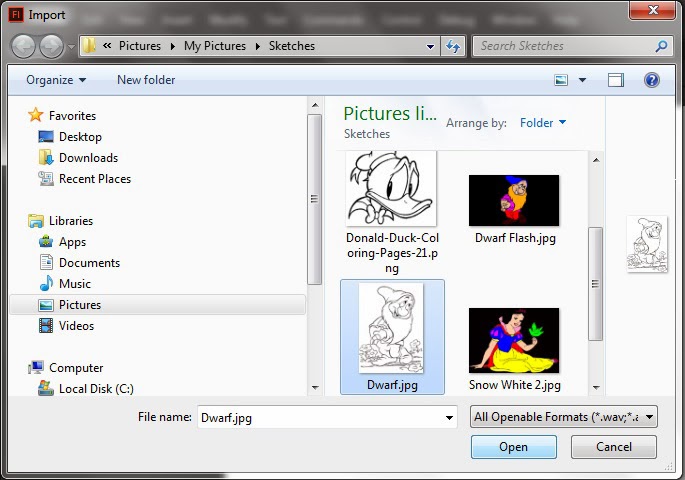Image resolution: width=685 pixels, height=480 pixels.
Task: Open Arrange by Folder dropdown
Action: 543,123
